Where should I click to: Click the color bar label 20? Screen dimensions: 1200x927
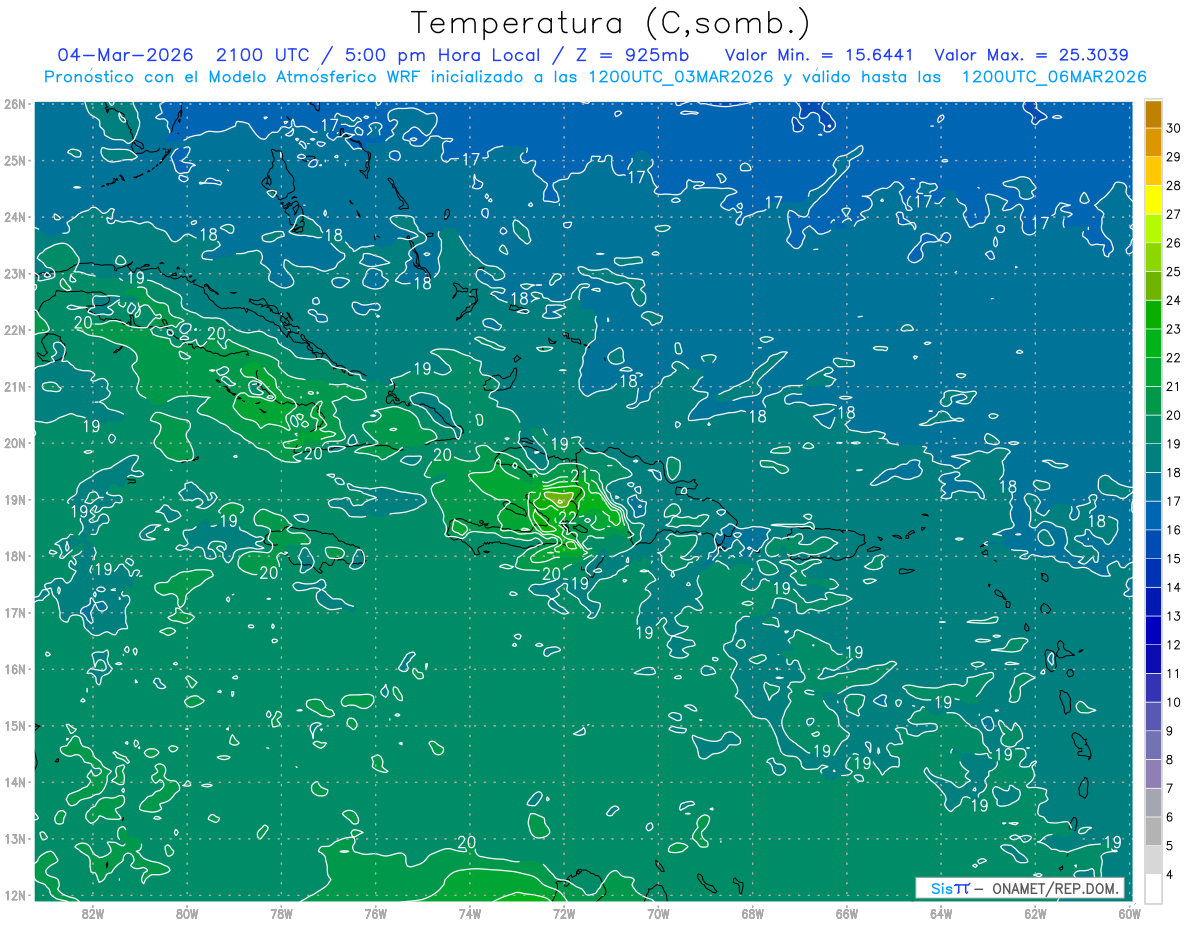1173,415
